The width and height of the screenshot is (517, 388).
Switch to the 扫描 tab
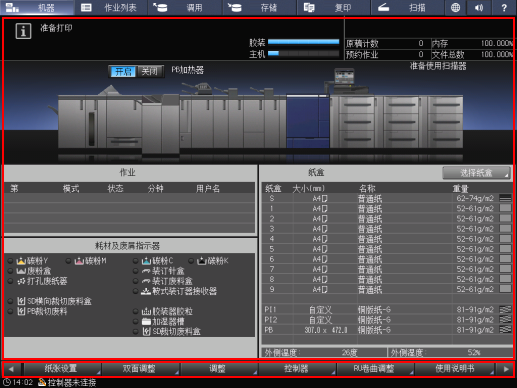408,7
